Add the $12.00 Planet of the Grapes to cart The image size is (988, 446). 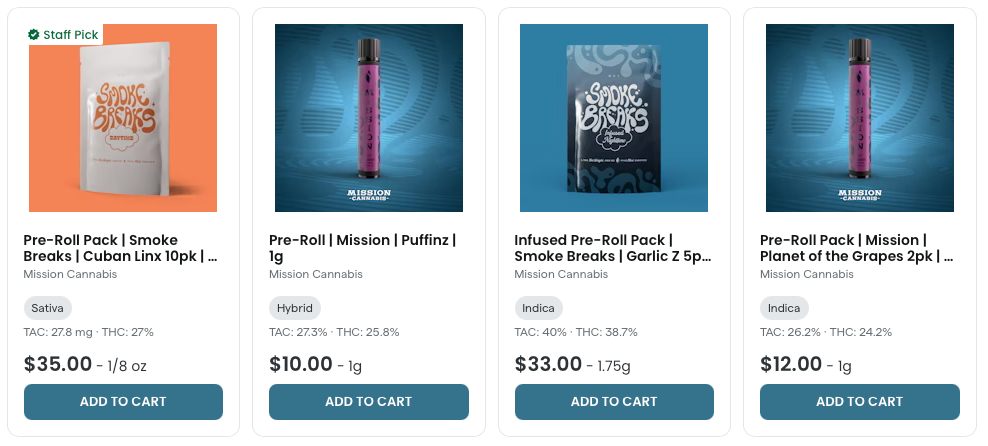859,402
